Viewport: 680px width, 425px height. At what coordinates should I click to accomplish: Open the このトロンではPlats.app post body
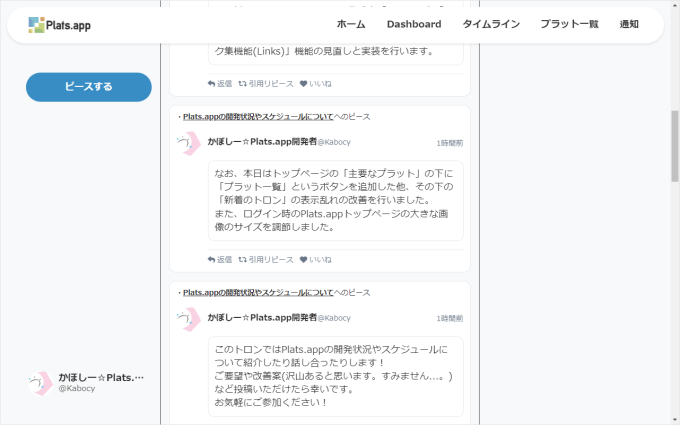click(x=336, y=376)
